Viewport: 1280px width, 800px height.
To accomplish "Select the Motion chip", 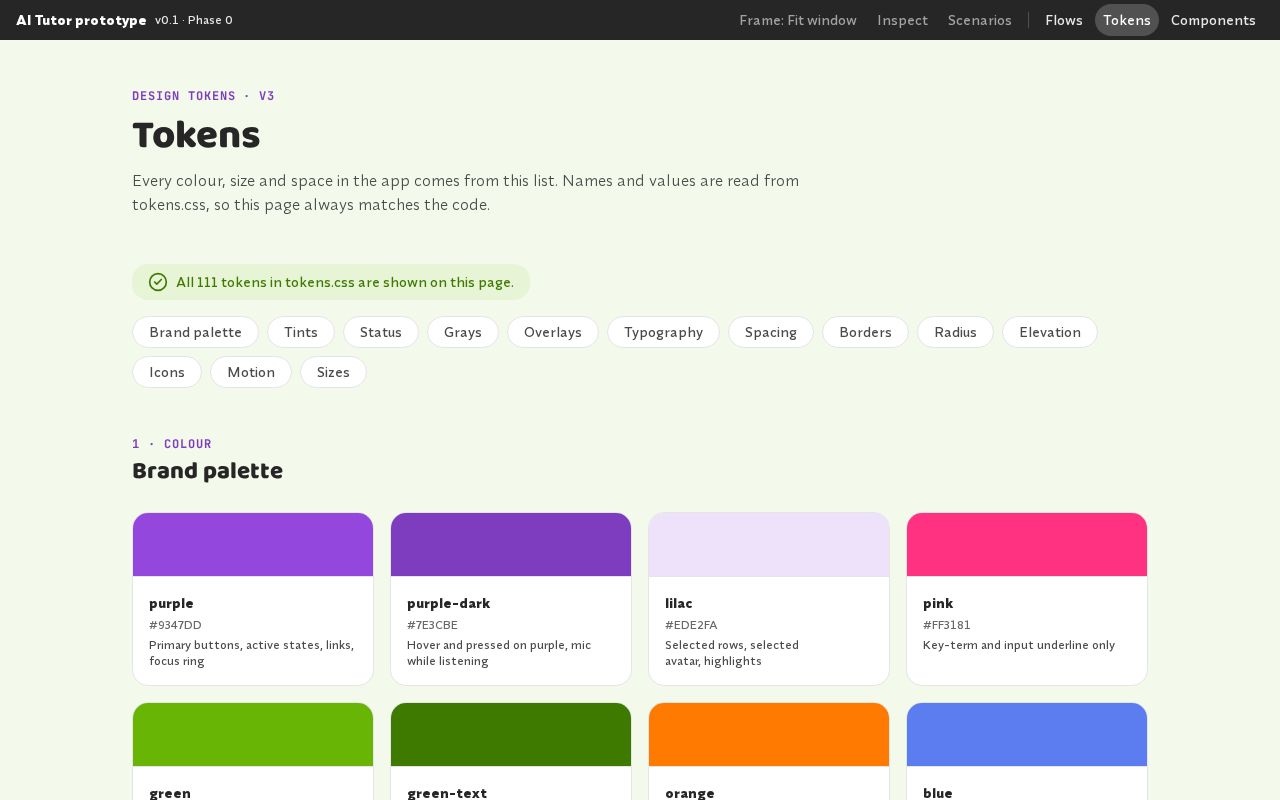I will [251, 372].
